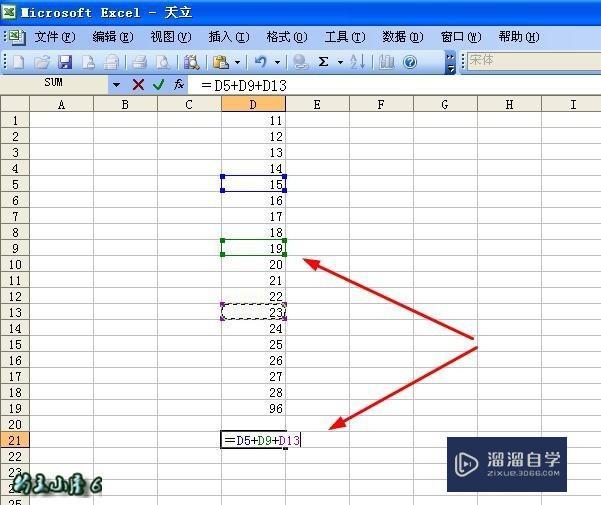Image resolution: width=601 pixels, height=505 pixels.
Task: Select column header G
Action: 445,104
